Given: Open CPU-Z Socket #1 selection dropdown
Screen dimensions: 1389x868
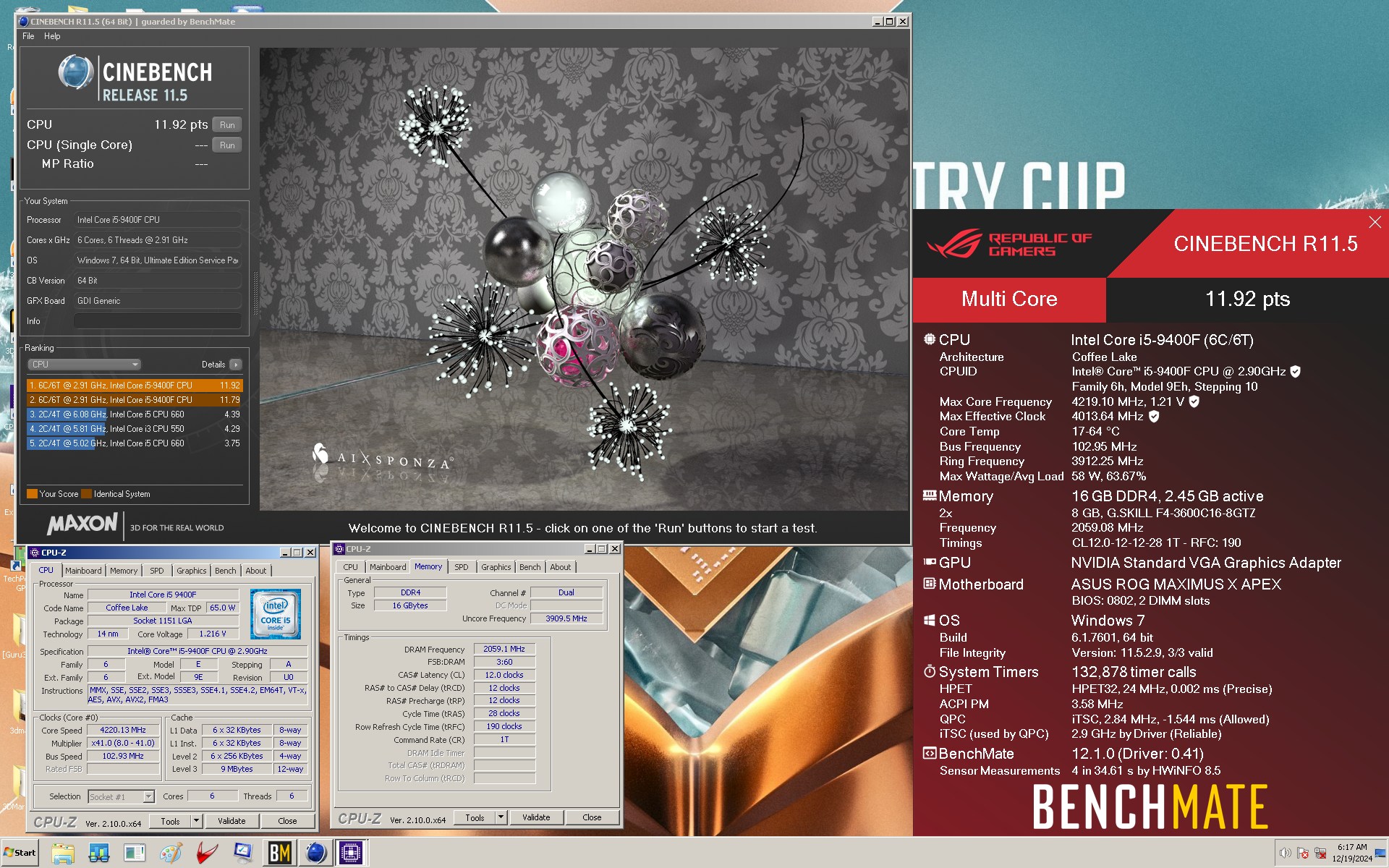Looking at the screenshot, I should (121, 796).
